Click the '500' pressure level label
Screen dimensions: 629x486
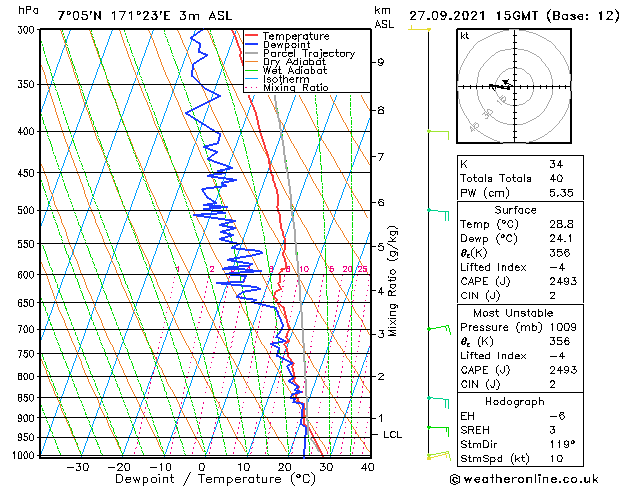[28, 211]
